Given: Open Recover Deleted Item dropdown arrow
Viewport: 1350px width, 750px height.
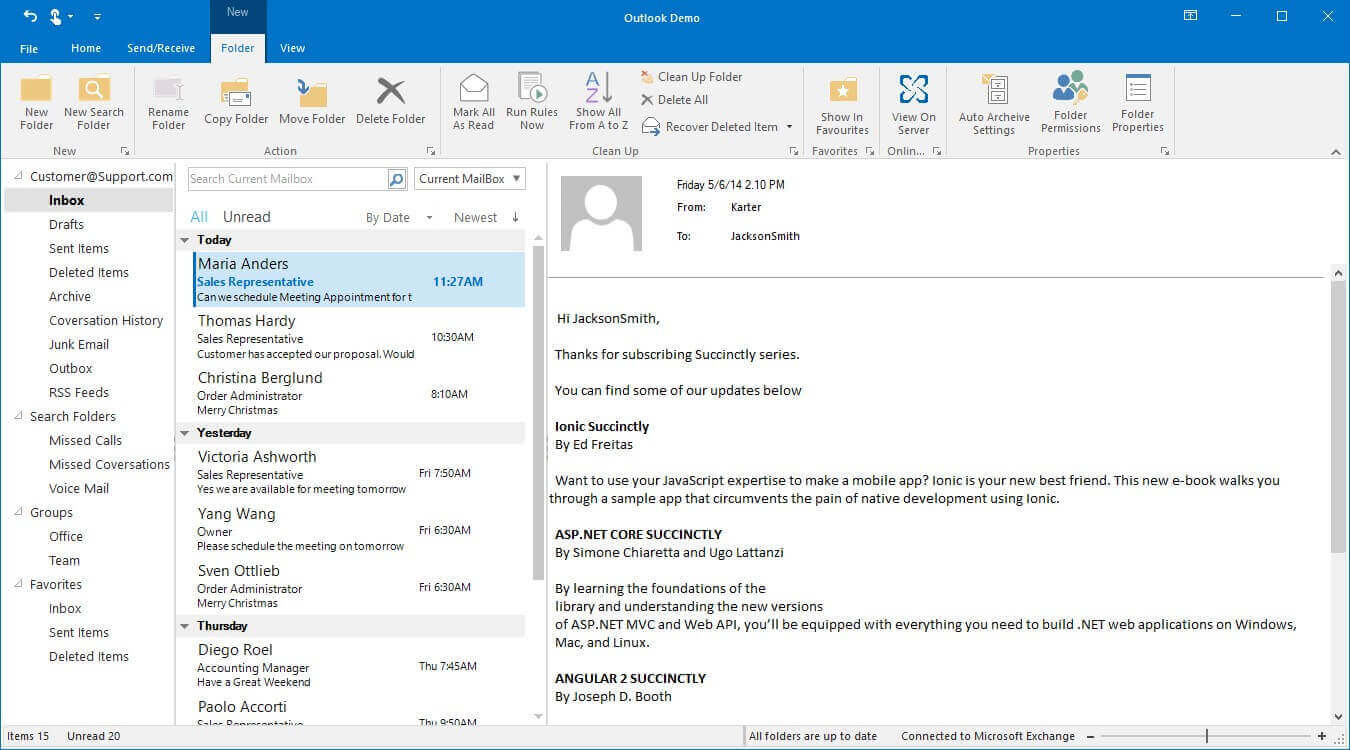Looking at the screenshot, I should (789, 127).
